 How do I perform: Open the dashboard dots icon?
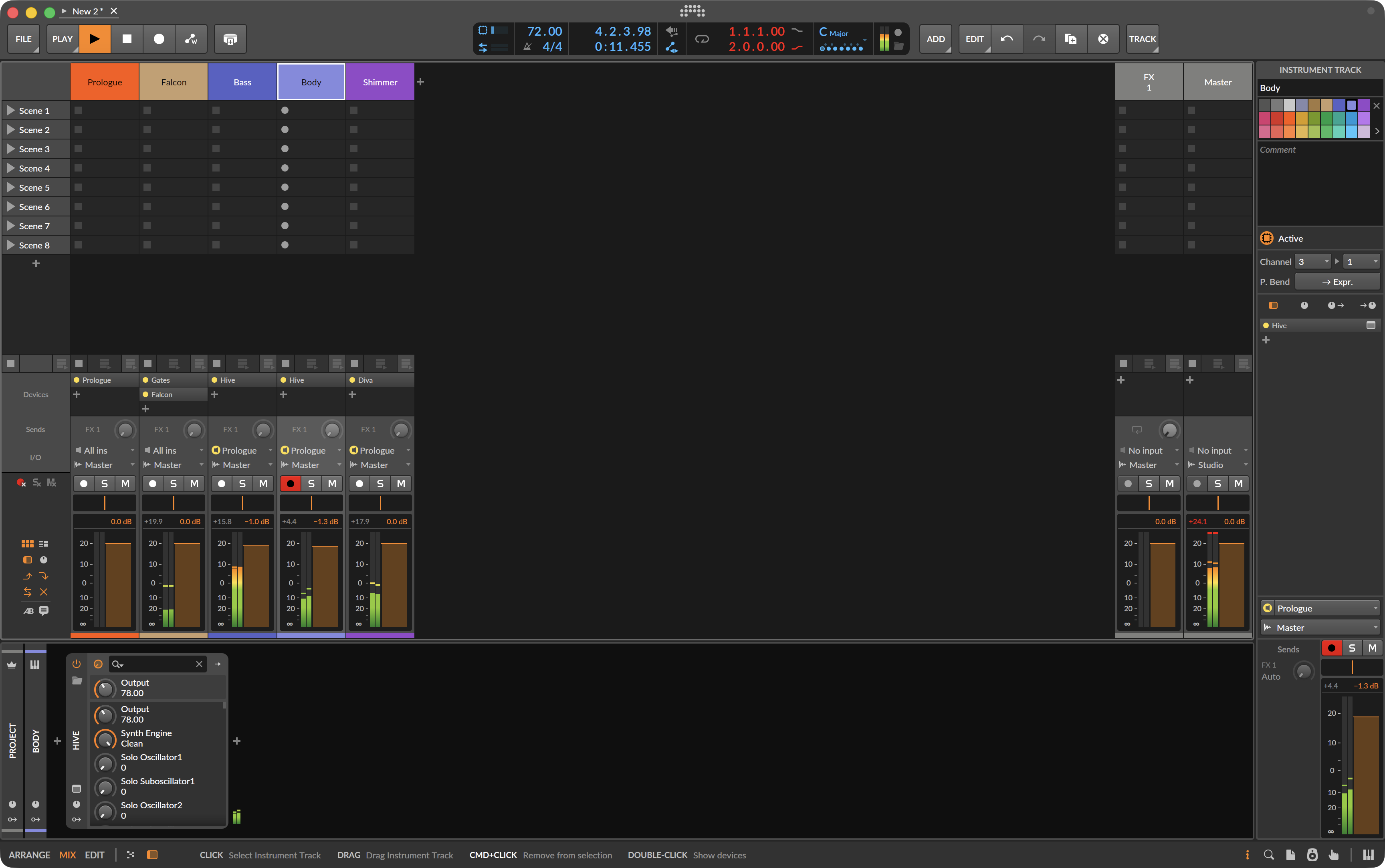(x=692, y=11)
